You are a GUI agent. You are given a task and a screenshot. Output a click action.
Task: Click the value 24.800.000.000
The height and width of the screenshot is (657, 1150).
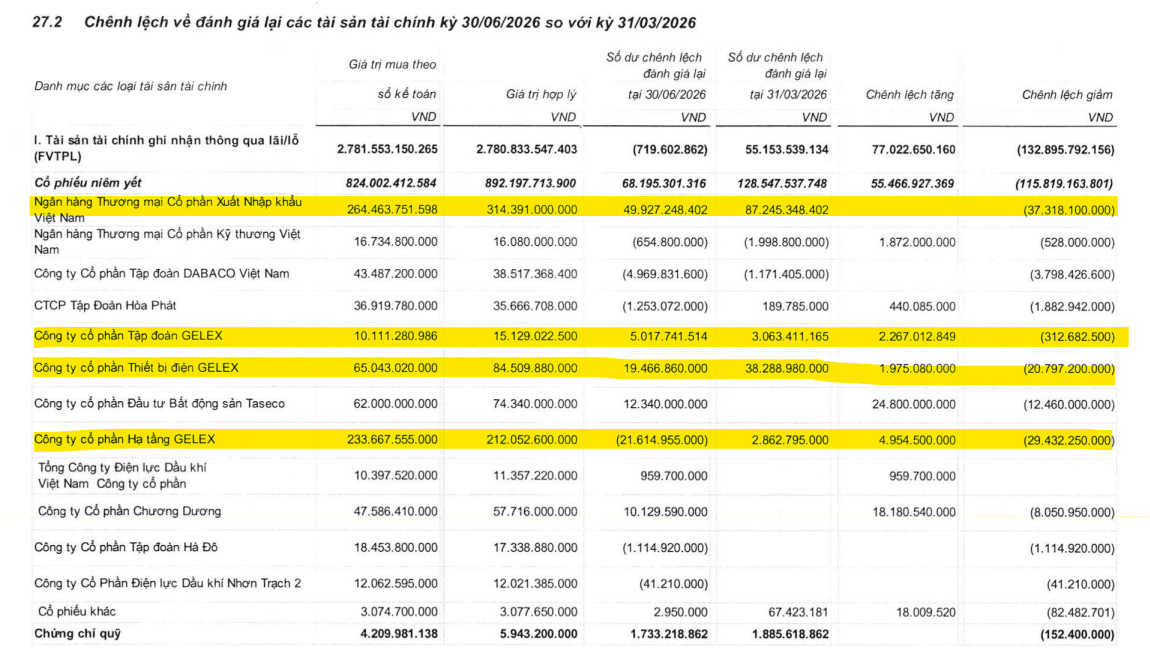click(x=914, y=405)
